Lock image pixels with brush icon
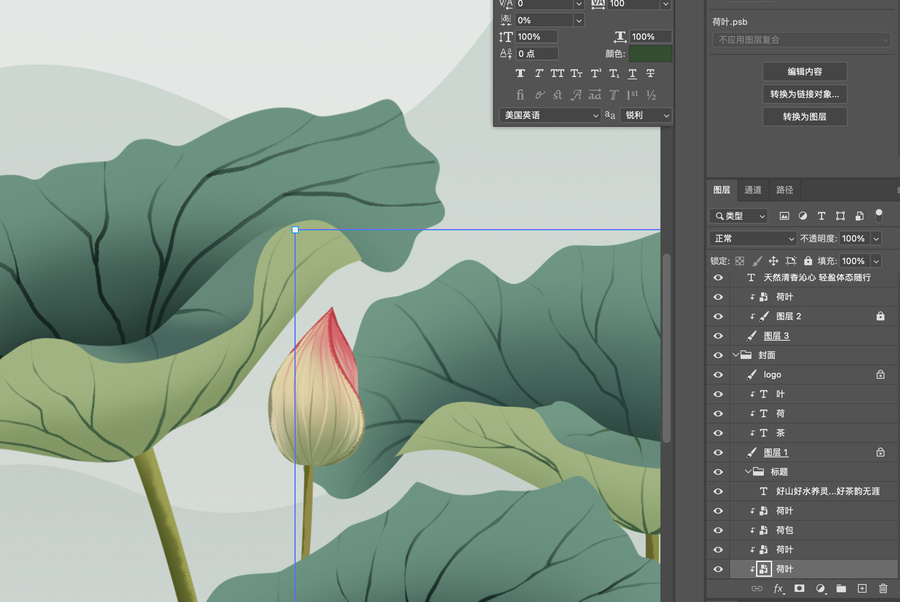This screenshot has width=900, height=602. (x=757, y=261)
